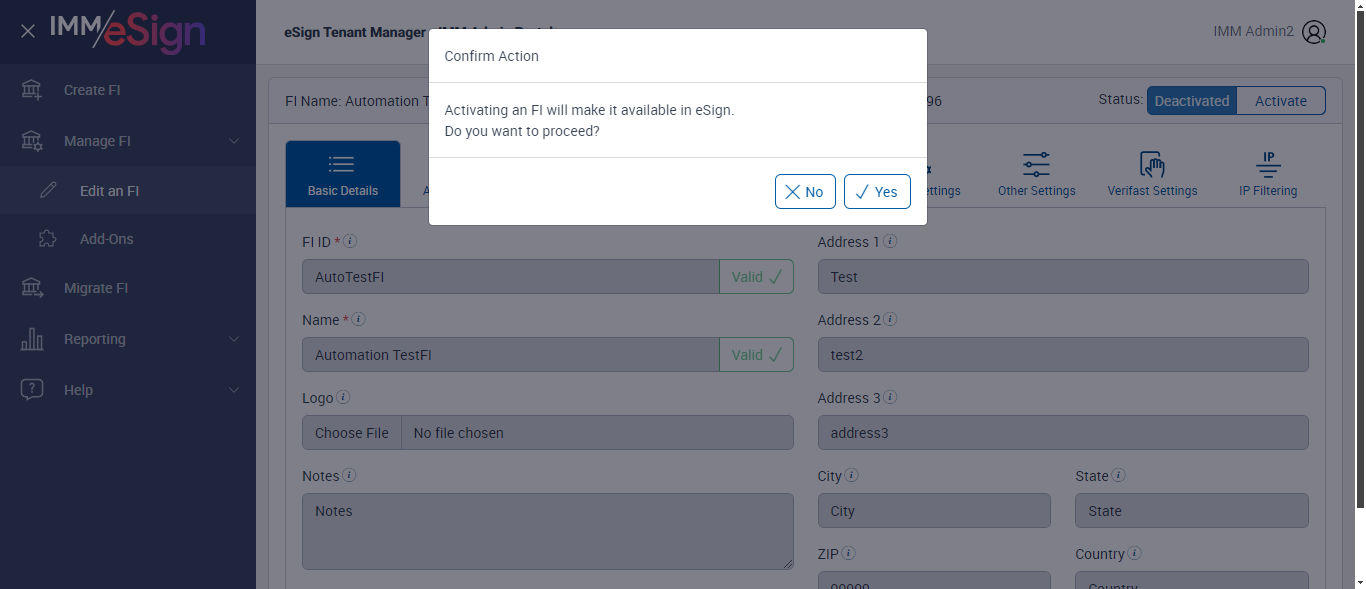1366x589 pixels.
Task: Click the Choose File logo upload button
Action: tap(352, 433)
